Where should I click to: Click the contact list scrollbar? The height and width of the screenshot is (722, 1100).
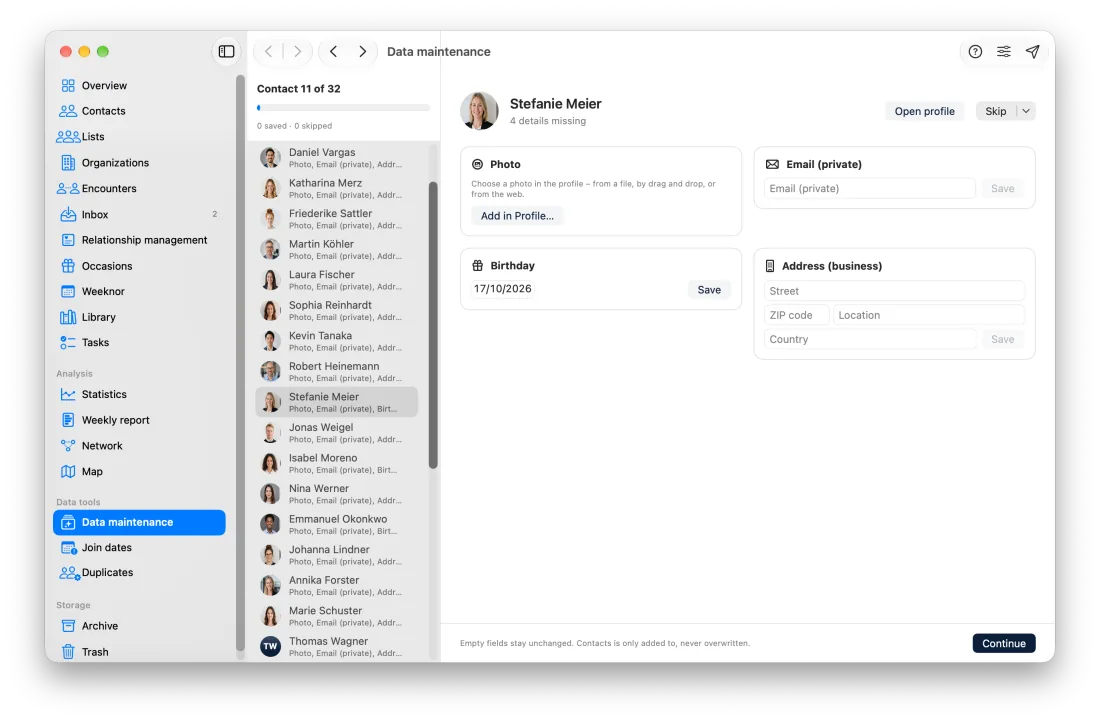tap(433, 325)
